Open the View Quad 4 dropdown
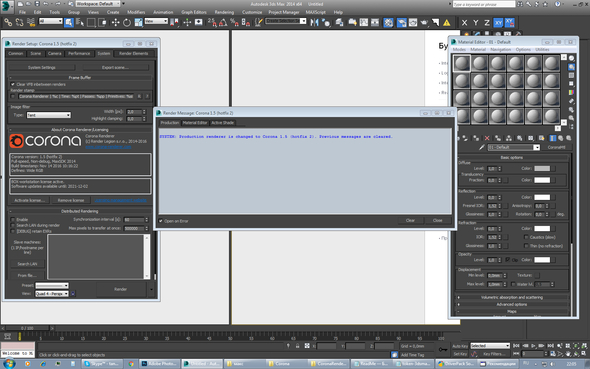The width and height of the screenshot is (590, 369). tap(52, 294)
